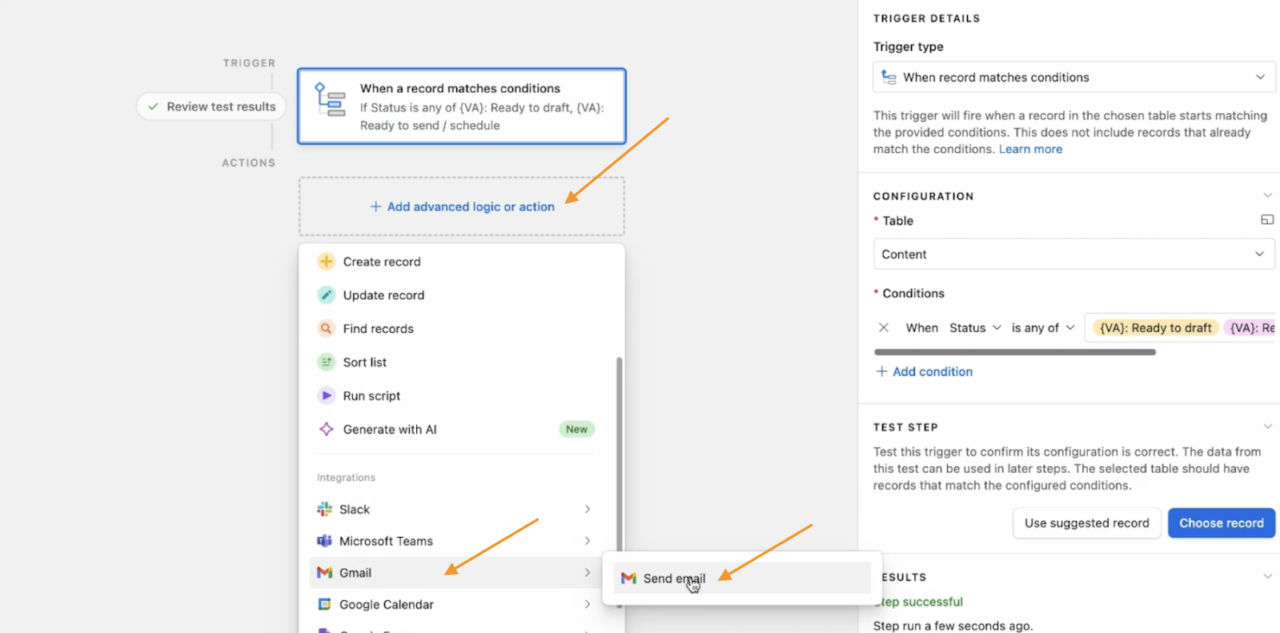Click the Create record plus icon

pos(324,261)
